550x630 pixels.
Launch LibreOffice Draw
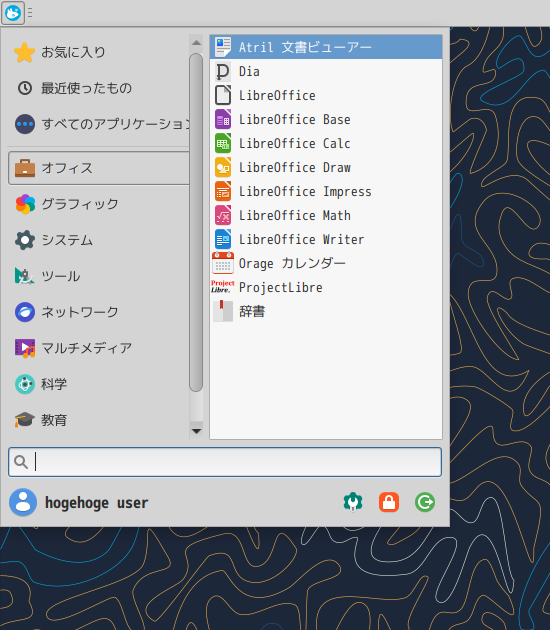pyautogui.click(x=326, y=167)
